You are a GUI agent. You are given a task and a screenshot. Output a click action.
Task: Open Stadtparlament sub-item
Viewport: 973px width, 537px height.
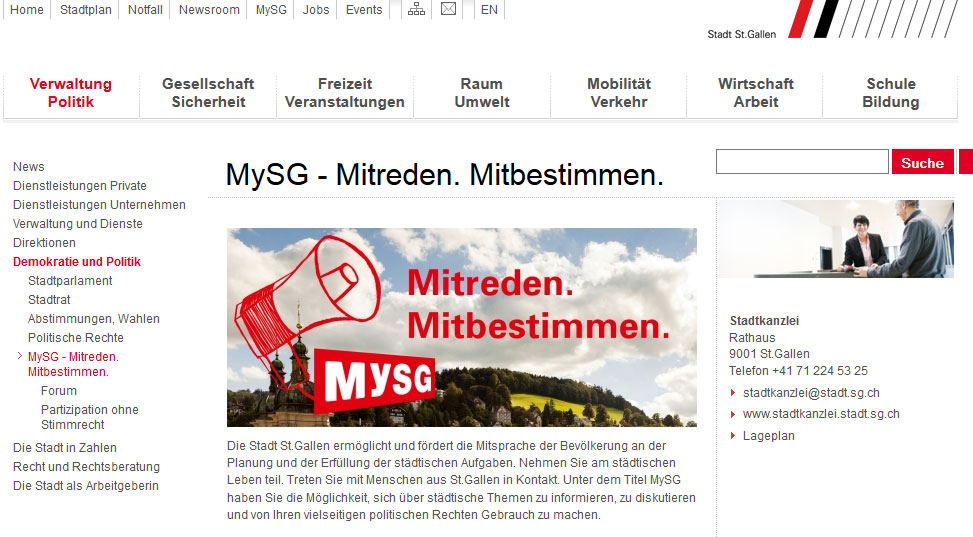pyautogui.click(x=70, y=281)
